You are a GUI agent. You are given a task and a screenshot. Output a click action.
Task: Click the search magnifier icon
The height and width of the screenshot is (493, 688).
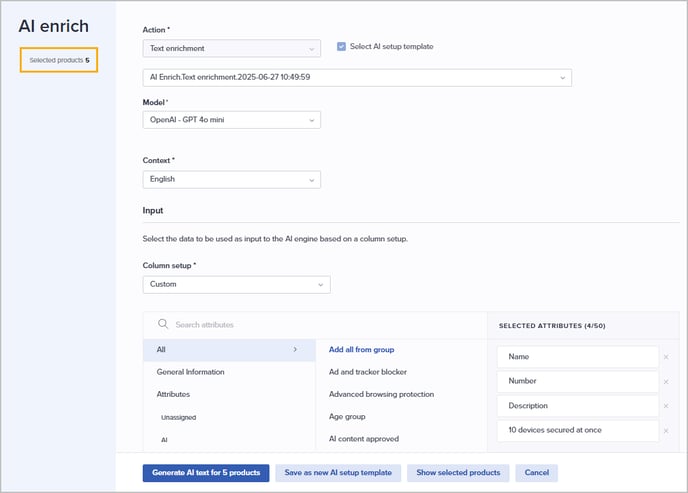click(x=163, y=324)
